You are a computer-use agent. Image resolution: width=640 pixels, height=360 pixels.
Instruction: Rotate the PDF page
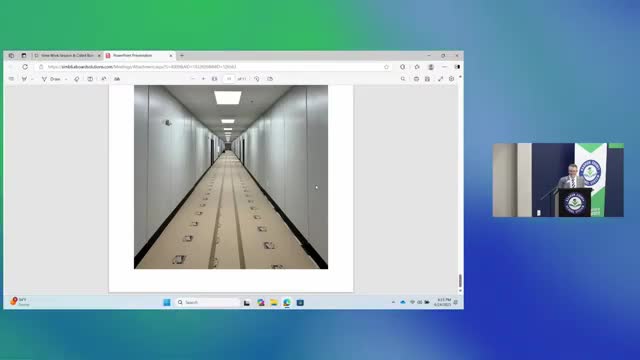click(x=257, y=79)
